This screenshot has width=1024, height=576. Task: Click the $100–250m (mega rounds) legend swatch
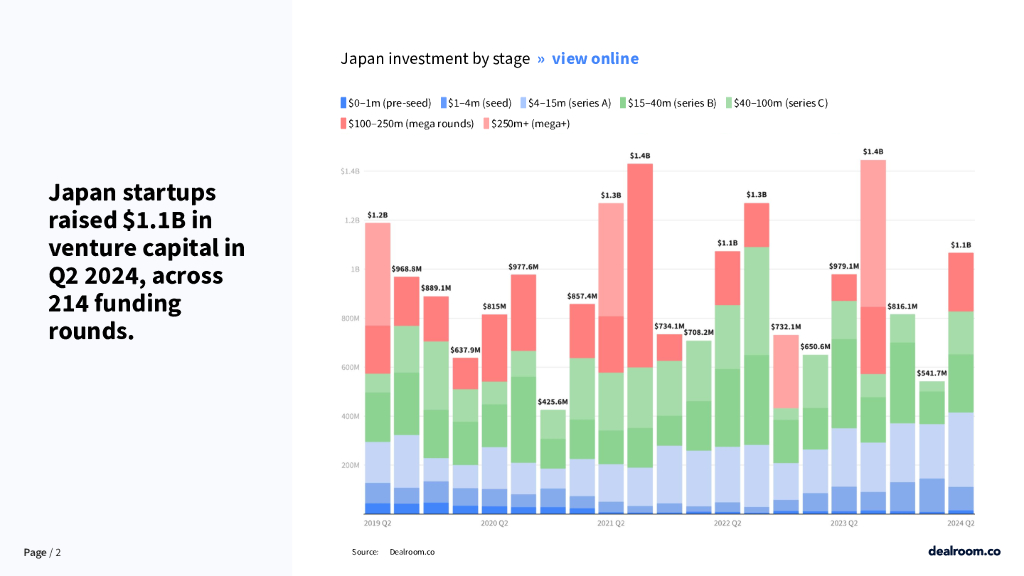[344, 123]
